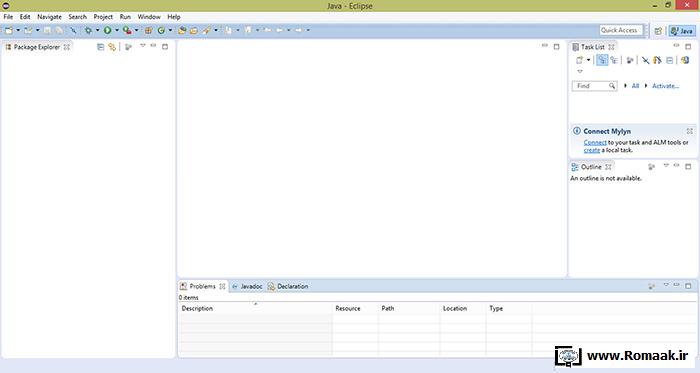Screen dimensions: 700x373
Task: Click the green Run button
Action: click(108, 30)
